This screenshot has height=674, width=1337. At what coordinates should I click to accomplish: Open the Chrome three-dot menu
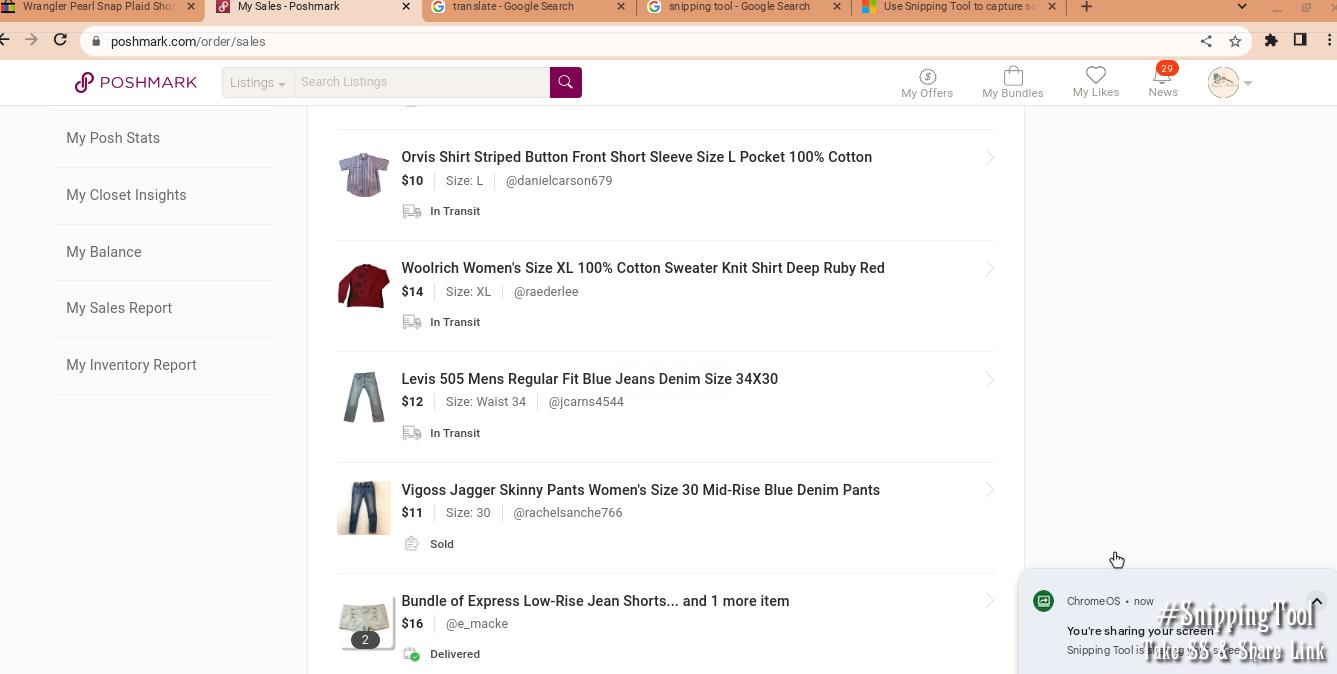1329,40
